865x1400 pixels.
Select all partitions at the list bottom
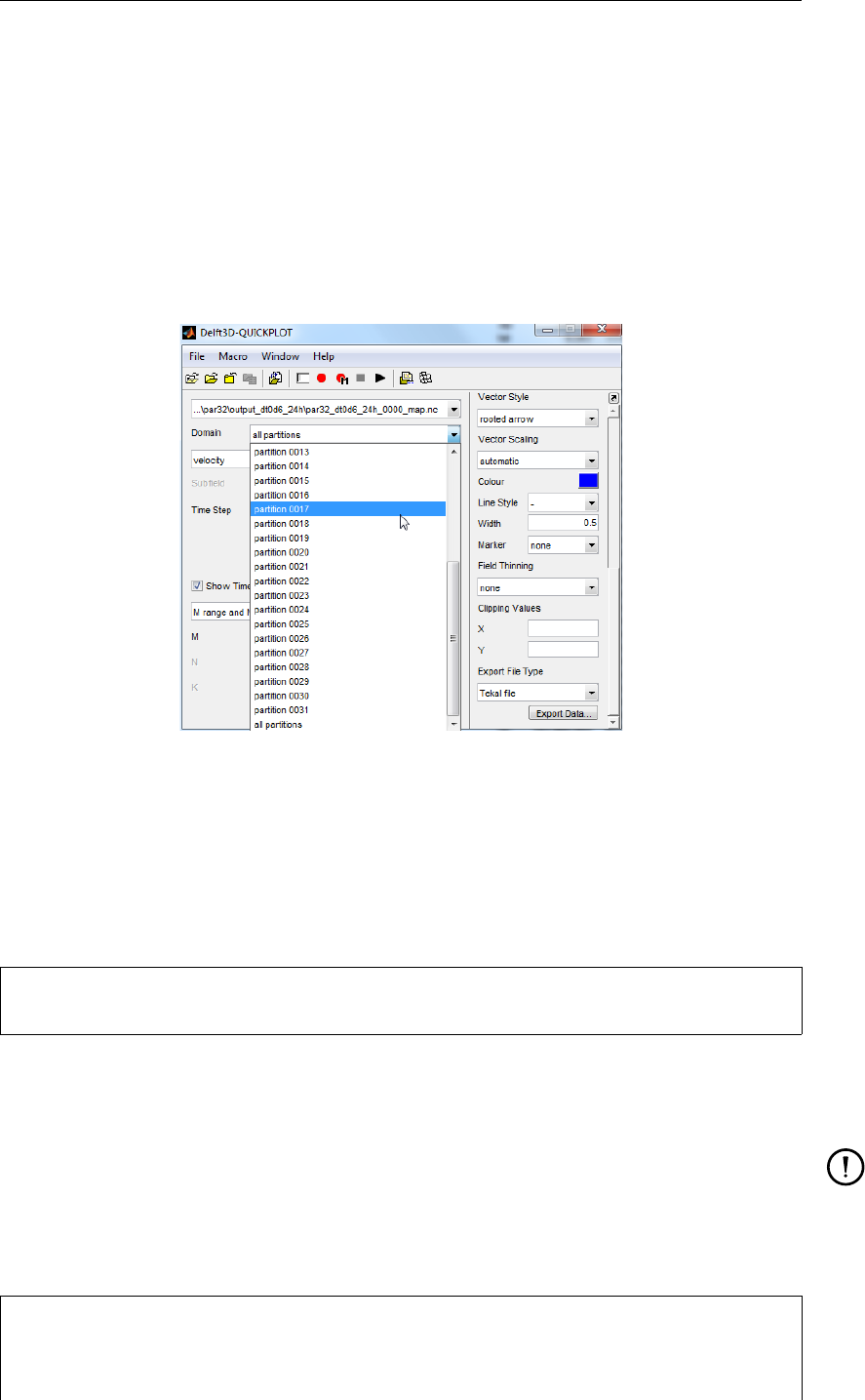pyautogui.click(x=348, y=725)
